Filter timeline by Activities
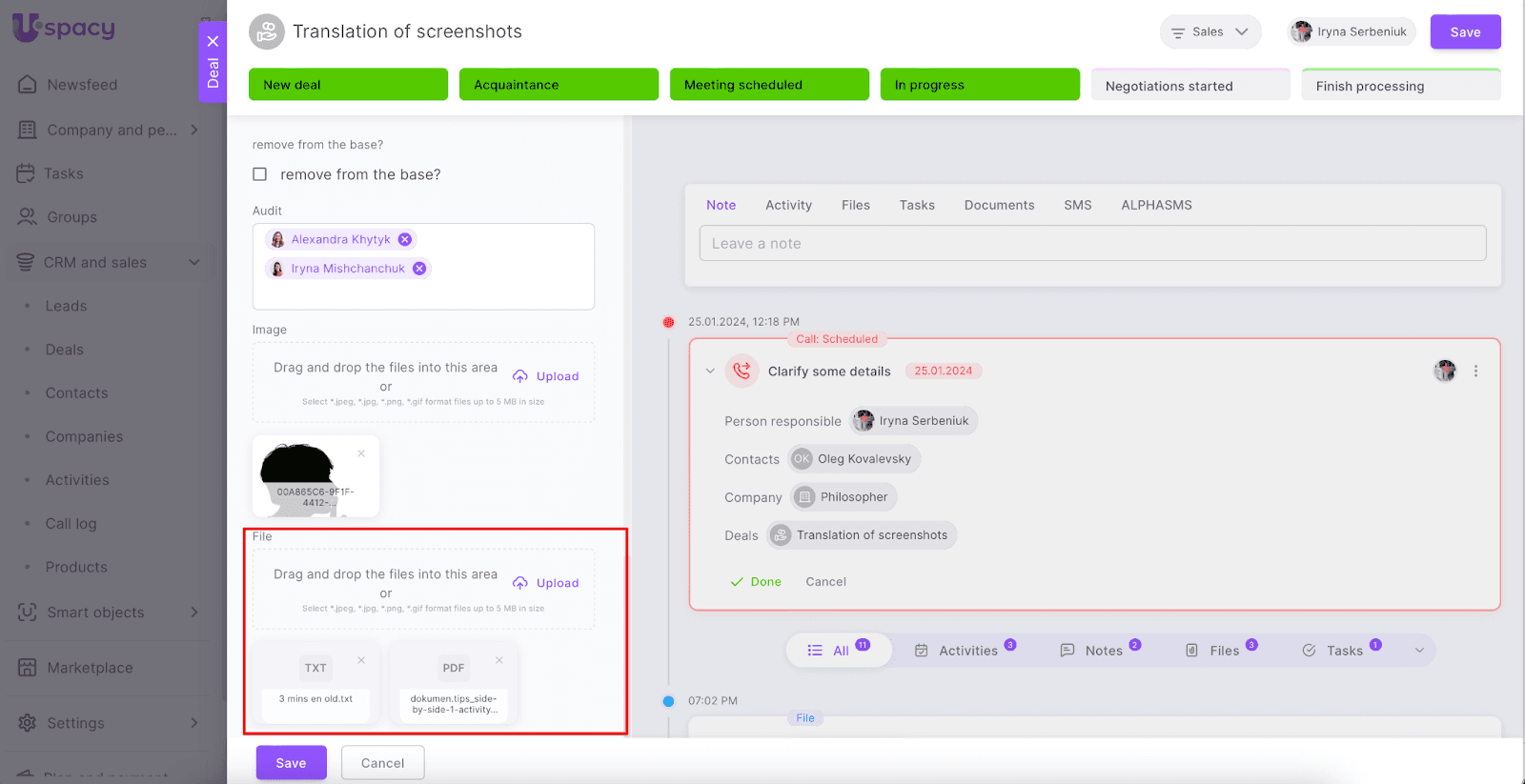The image size is (1525, 784). [966, 651]
